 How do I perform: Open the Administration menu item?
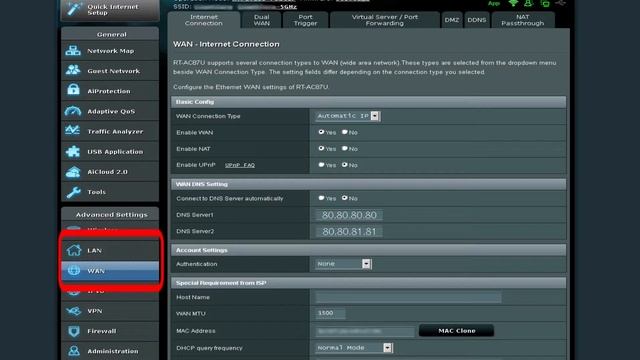110,351
